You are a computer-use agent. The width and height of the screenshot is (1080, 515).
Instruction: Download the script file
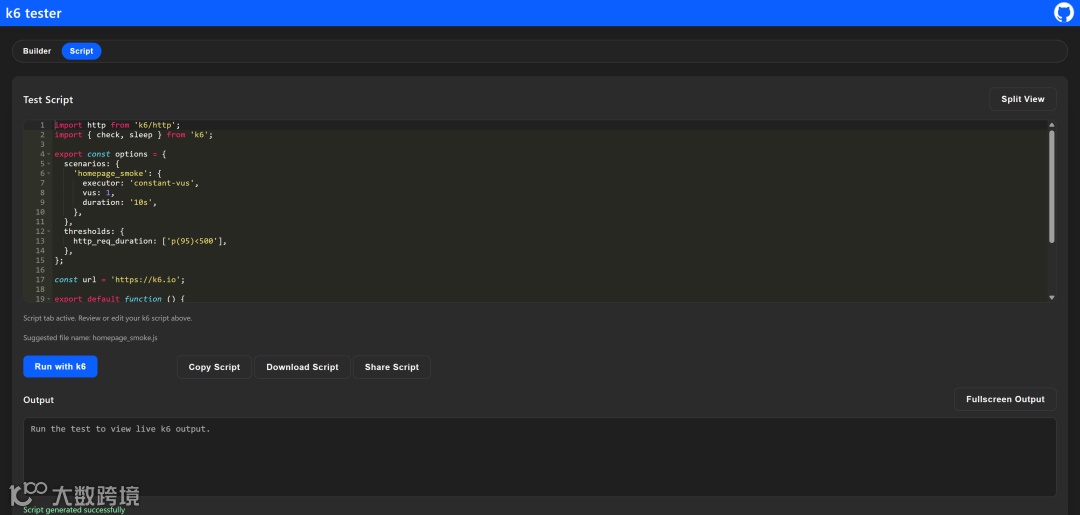pos(302,367)
